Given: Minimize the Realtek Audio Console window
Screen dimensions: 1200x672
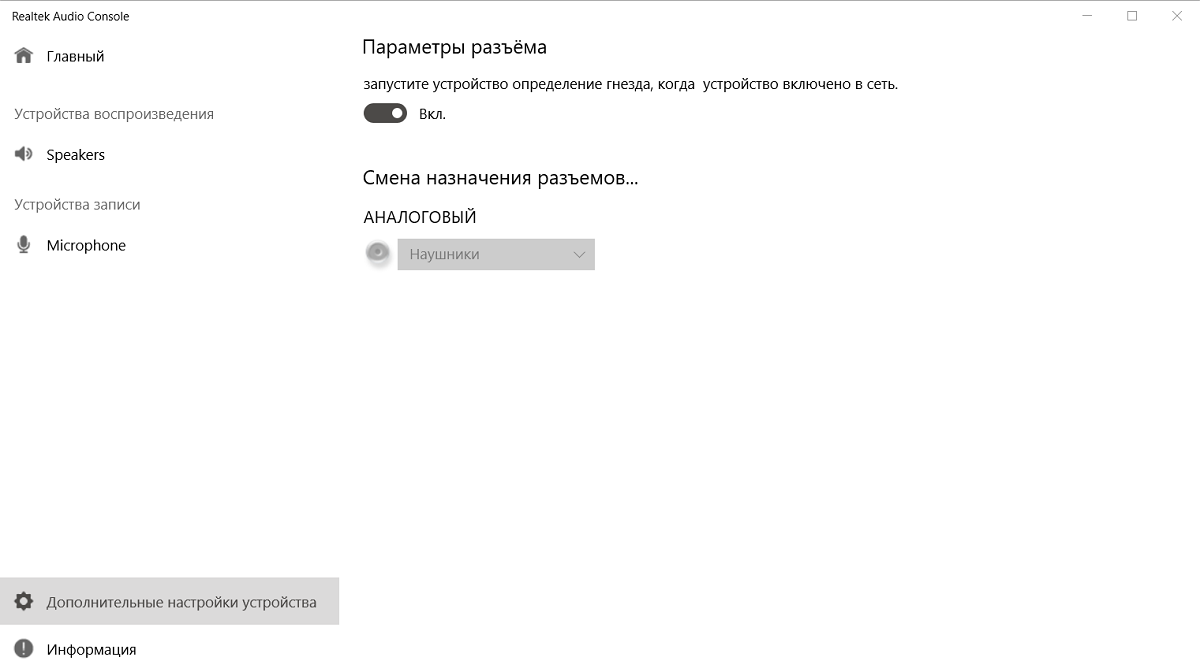Looking at the screenshot, I should tap(1086, 16).
